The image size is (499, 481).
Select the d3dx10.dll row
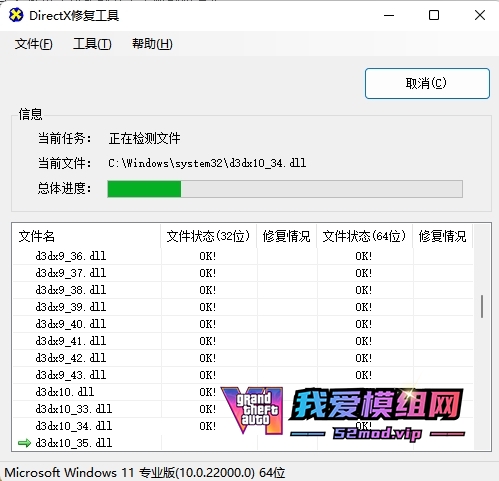point(243,392)
